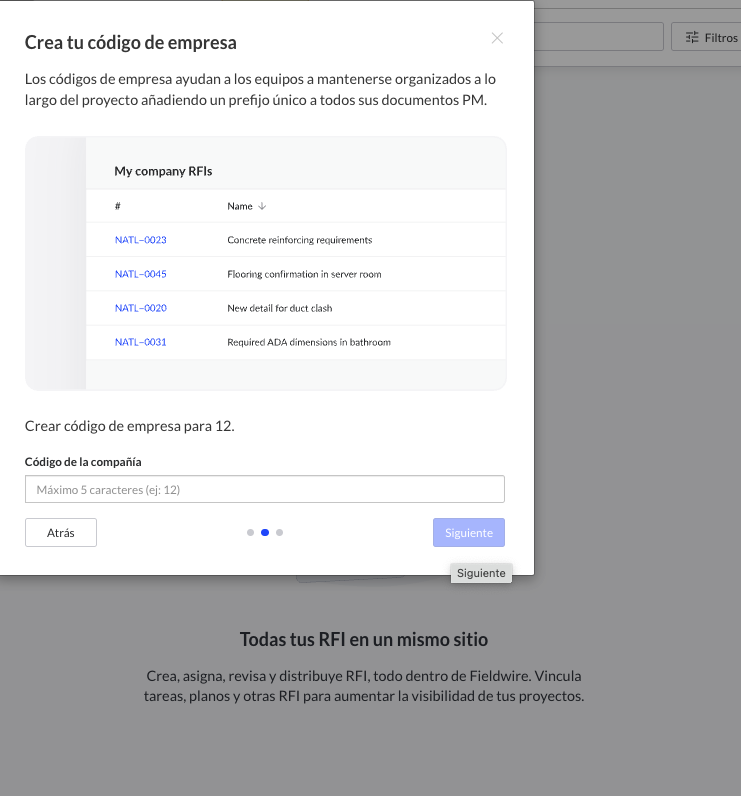
Task: Click 'New detail for duct clash' text
Action: tap(280, 308)
